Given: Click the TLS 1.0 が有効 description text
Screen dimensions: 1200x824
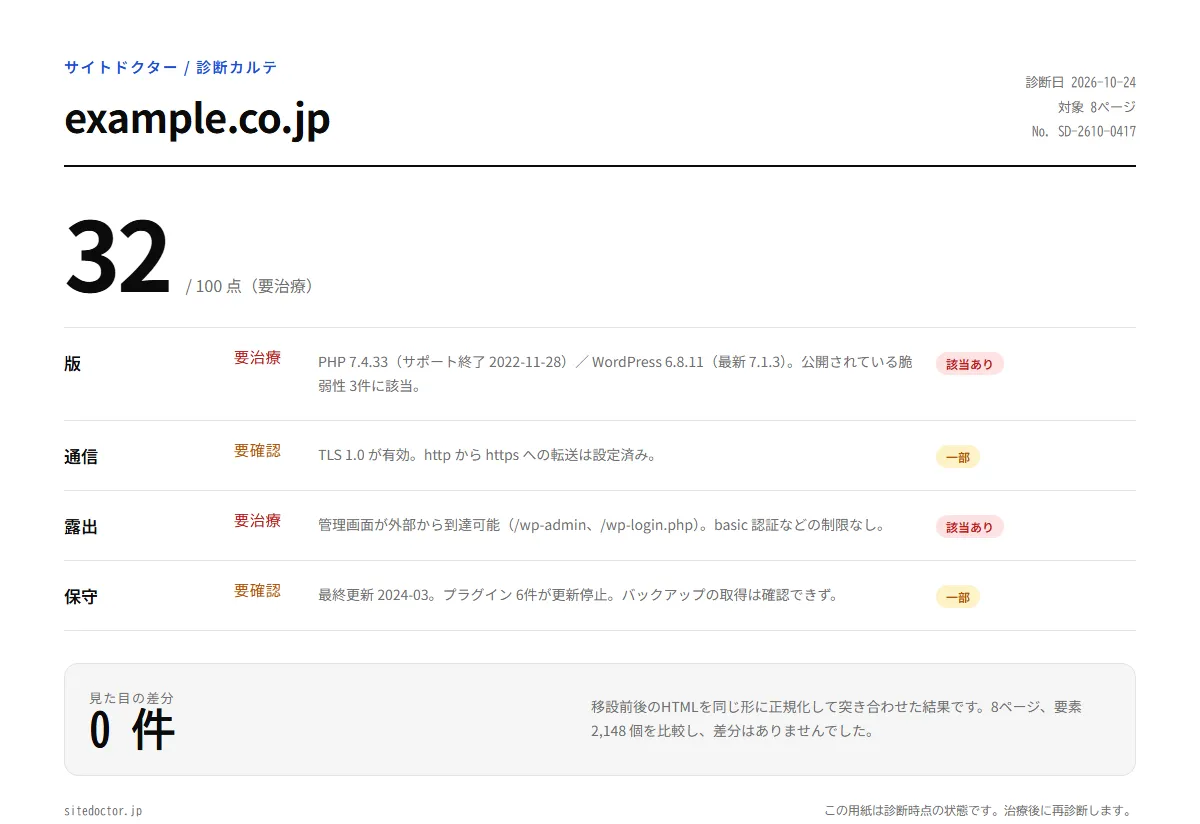Looking at the screenshot, I should coord(487,455).
